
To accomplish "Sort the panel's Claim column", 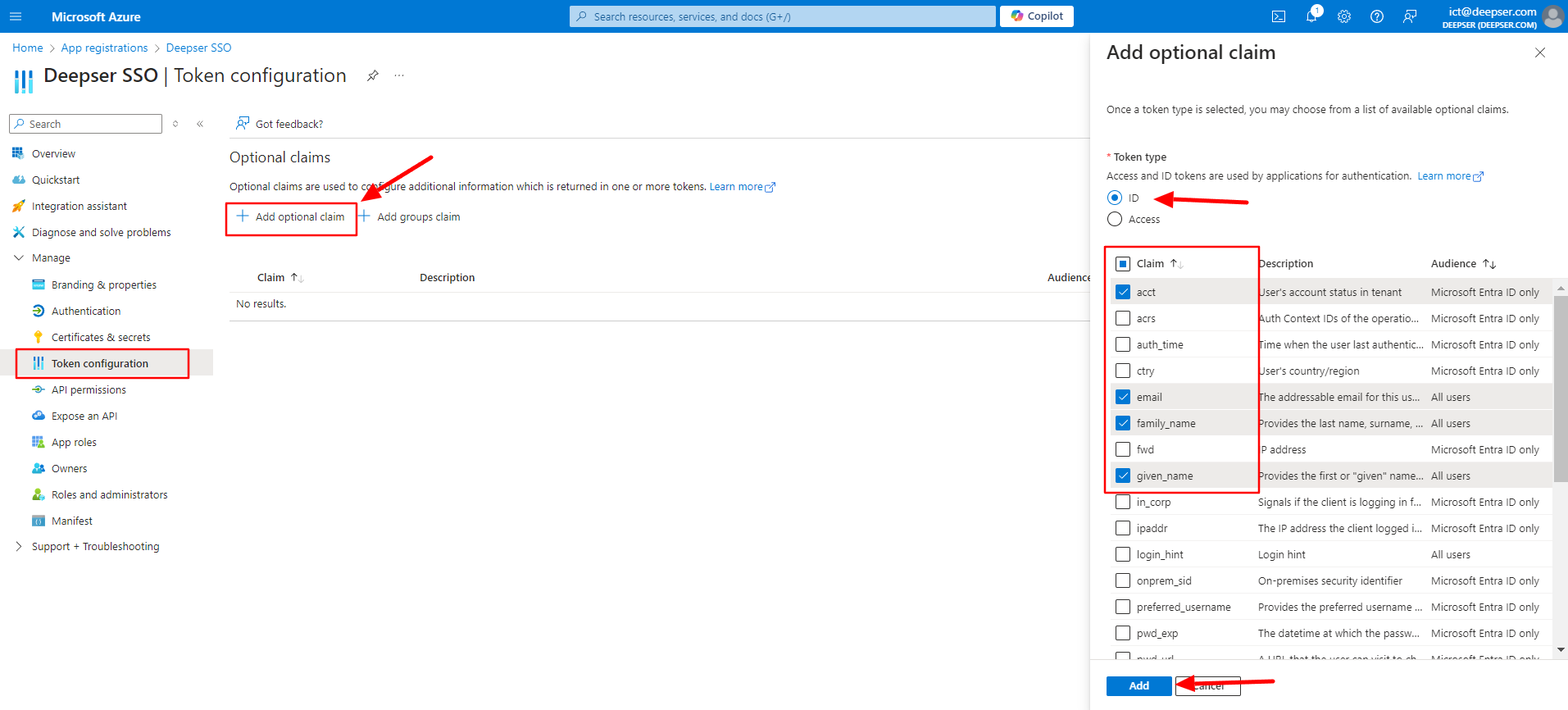I will coord(1177,264).
